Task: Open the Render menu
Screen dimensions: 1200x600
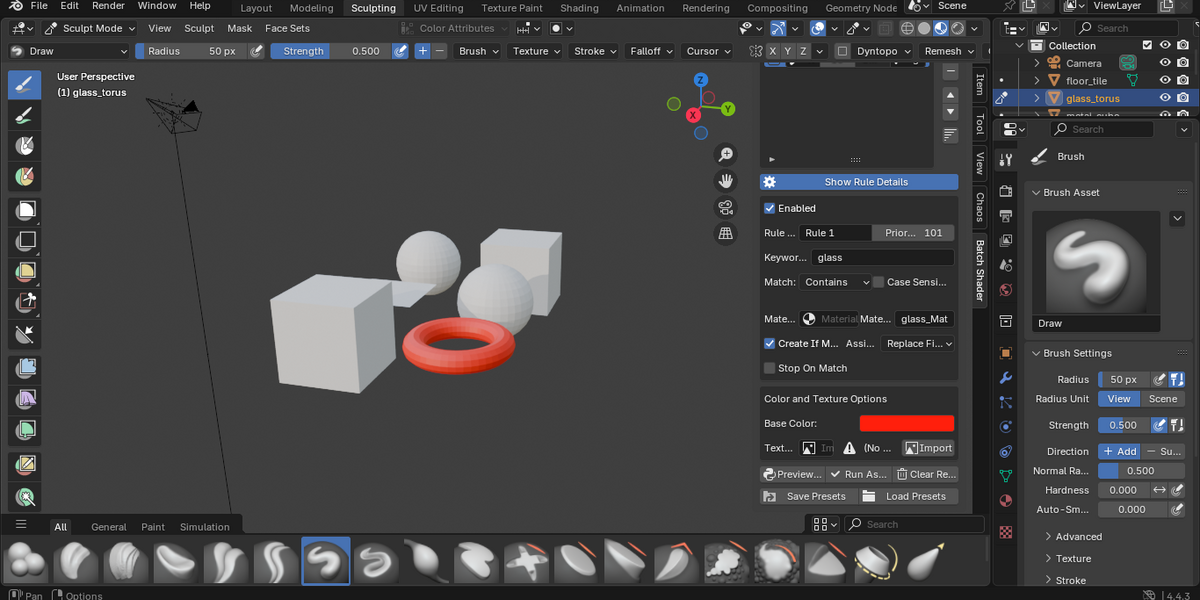Action: point(108,6)
